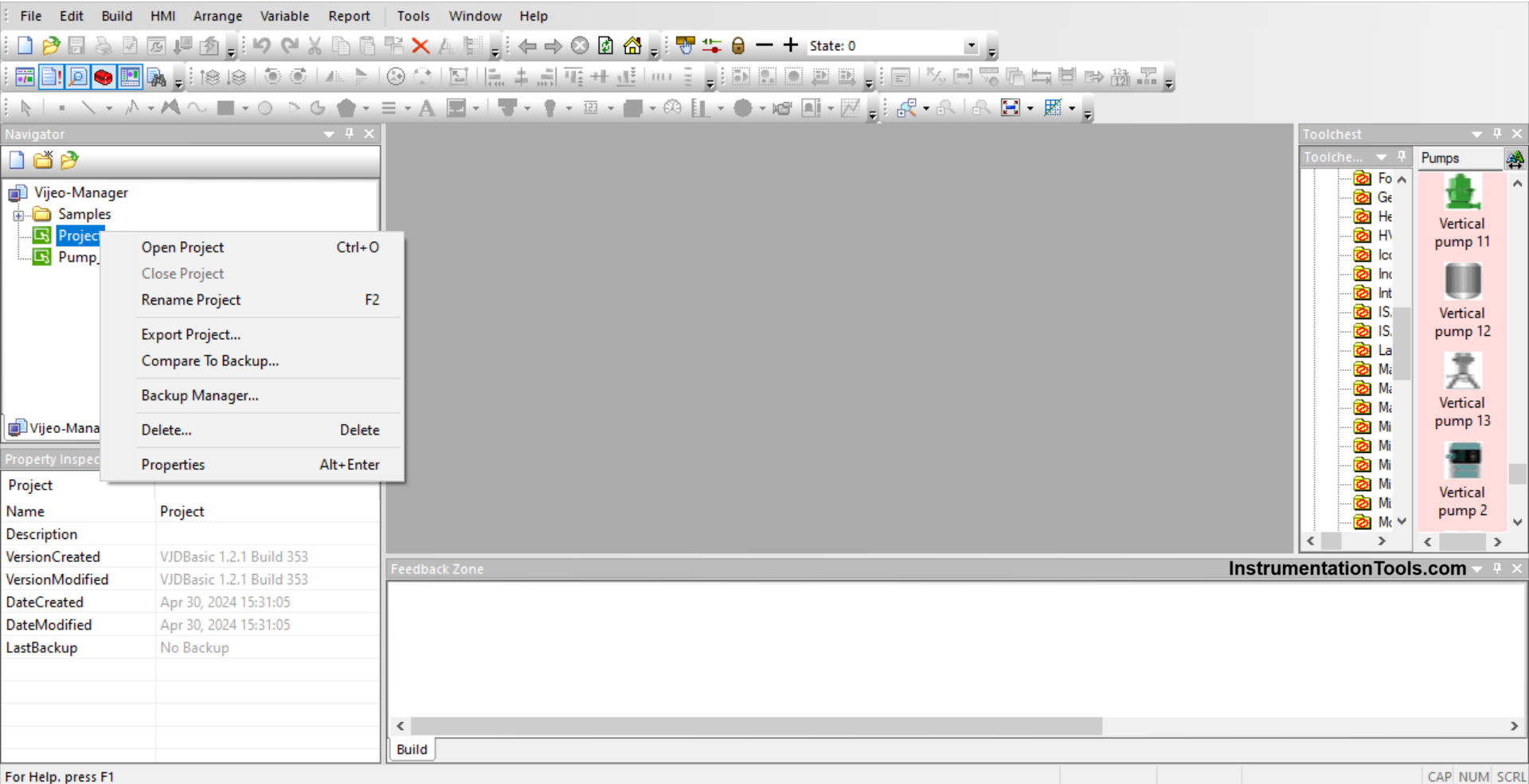Screen dimensions: 1529x784
Task: Open the zoom region dropdown arrow
Action: click(x=925, y=108)
